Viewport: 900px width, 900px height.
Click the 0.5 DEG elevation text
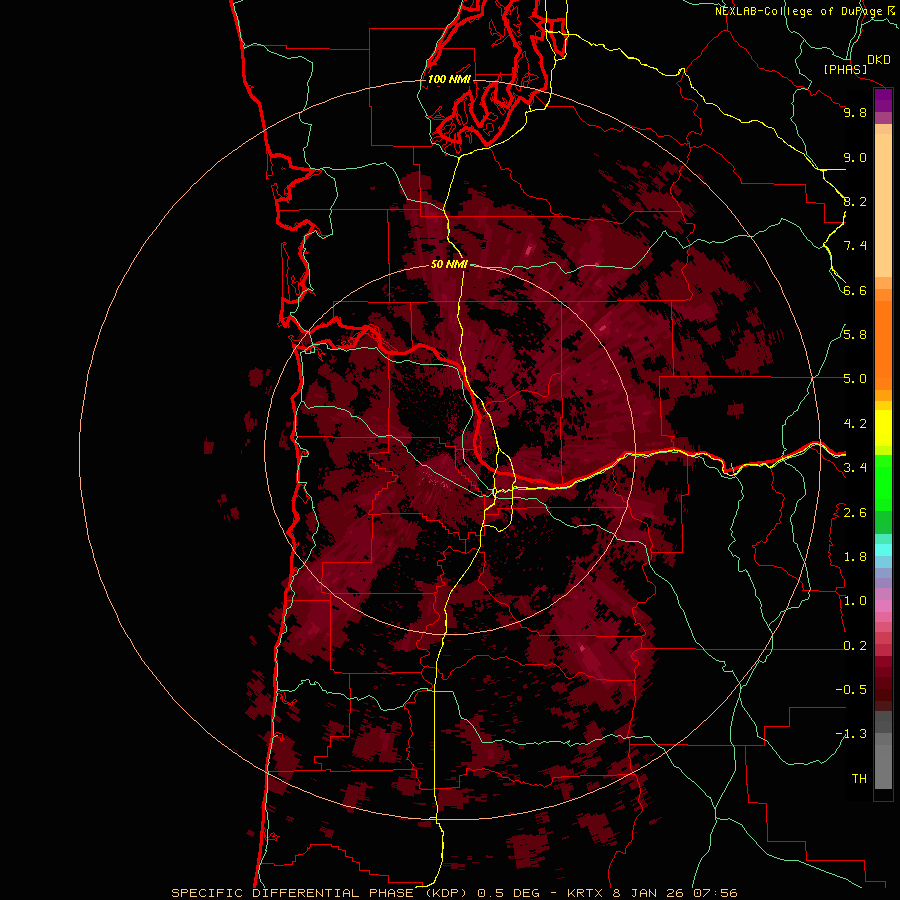click(x=508, y=893)
